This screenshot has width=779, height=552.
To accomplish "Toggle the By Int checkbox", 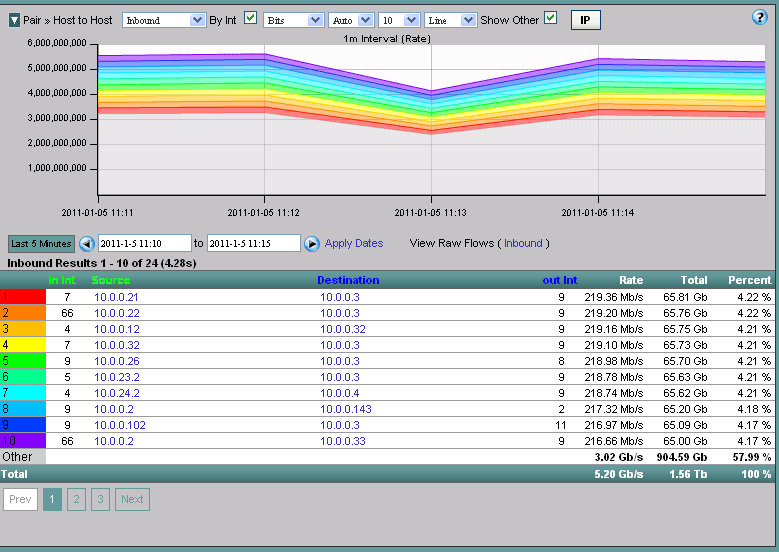I will click(x=251, y=18).
